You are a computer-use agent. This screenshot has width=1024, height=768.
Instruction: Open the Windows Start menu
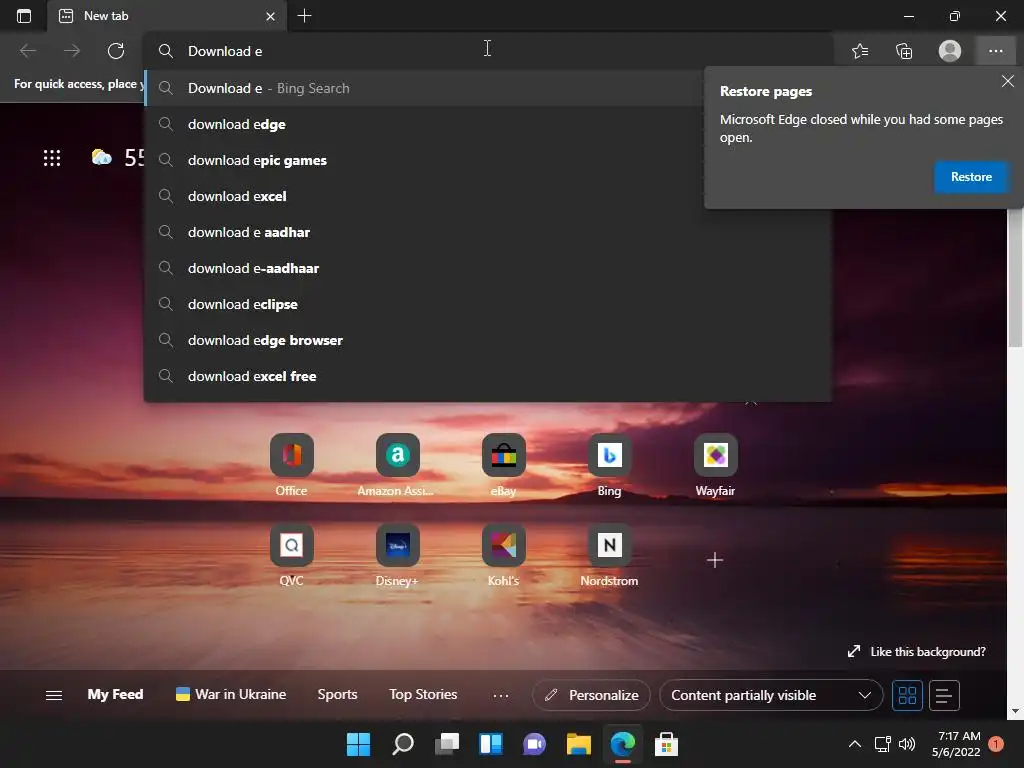tap(358, 744)
